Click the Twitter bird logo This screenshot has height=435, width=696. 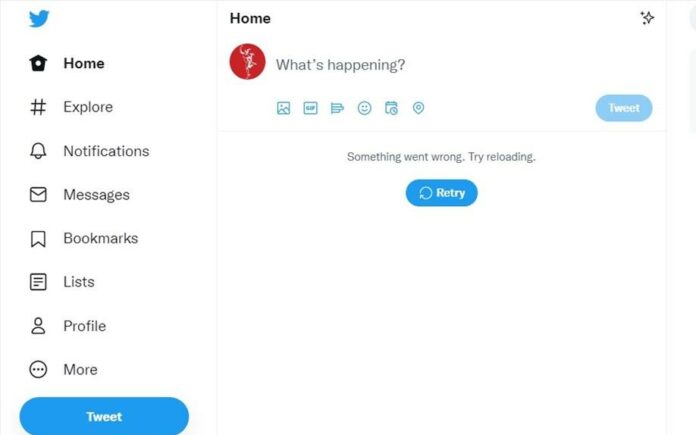pyautogui.click(x=39, y=19)
